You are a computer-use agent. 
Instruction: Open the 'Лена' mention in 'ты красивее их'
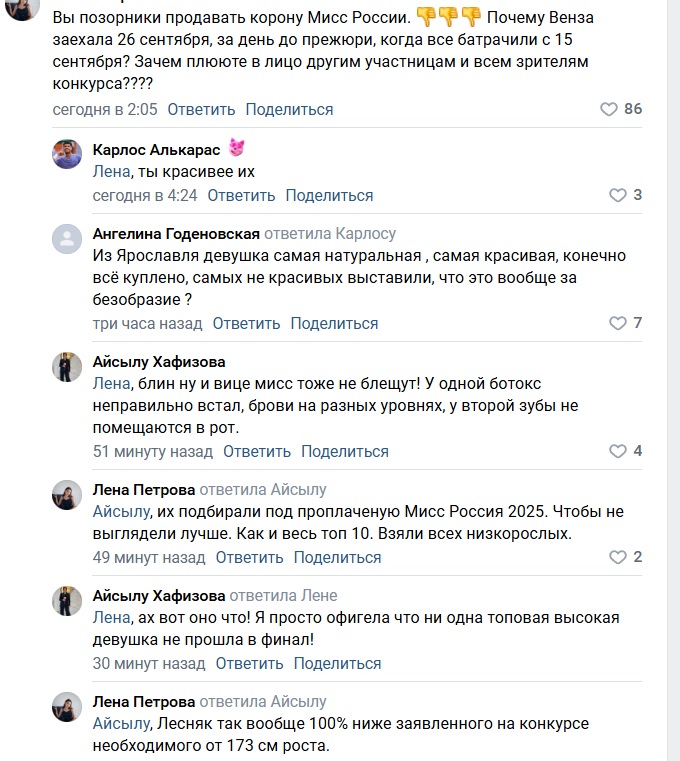(x=112, y=172)
